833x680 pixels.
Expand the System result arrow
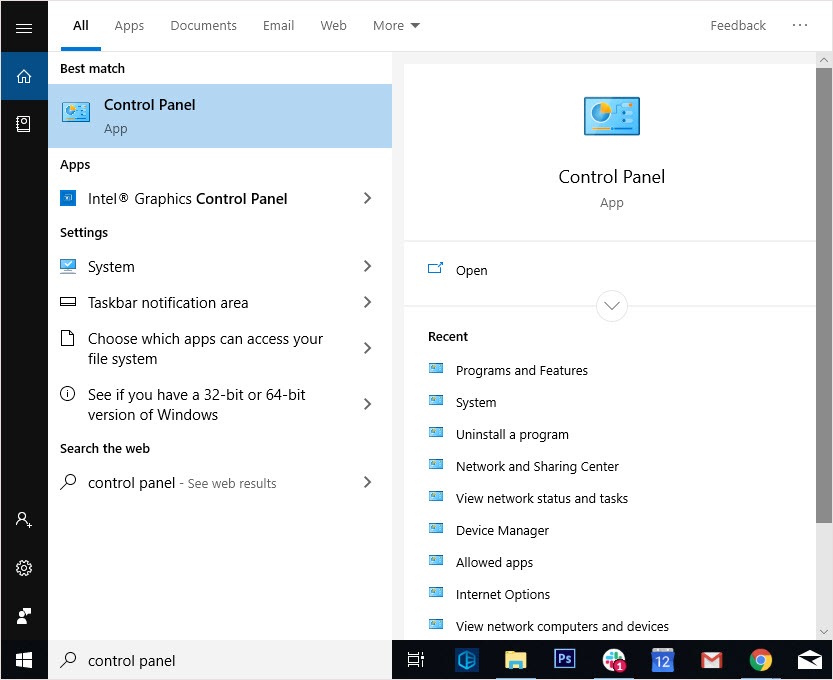click(x=367, y=266)
